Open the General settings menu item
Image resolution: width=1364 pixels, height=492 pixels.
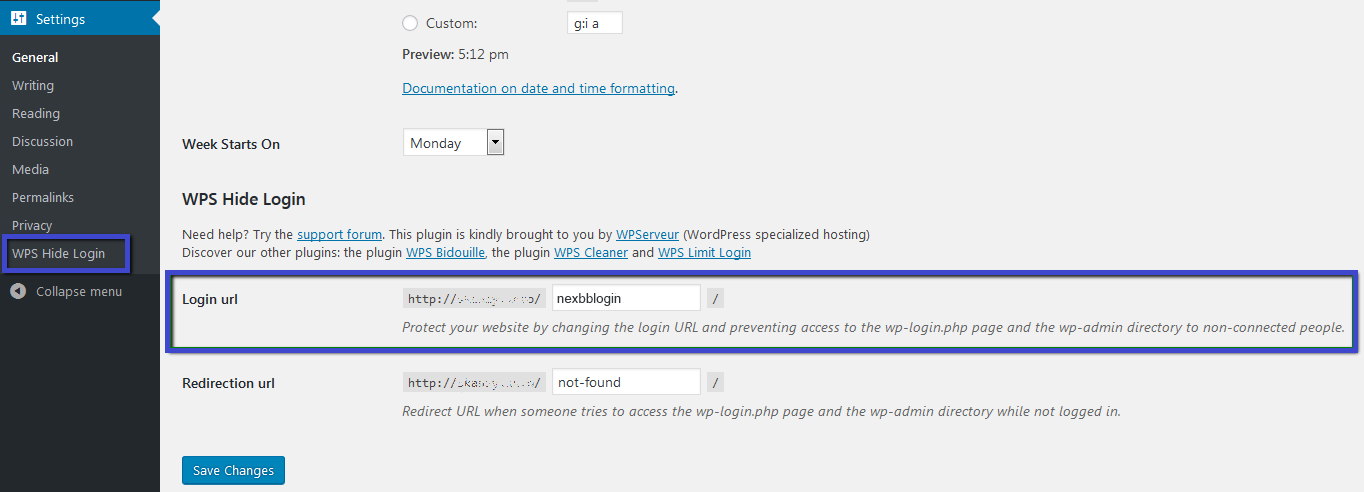[35, 57]
